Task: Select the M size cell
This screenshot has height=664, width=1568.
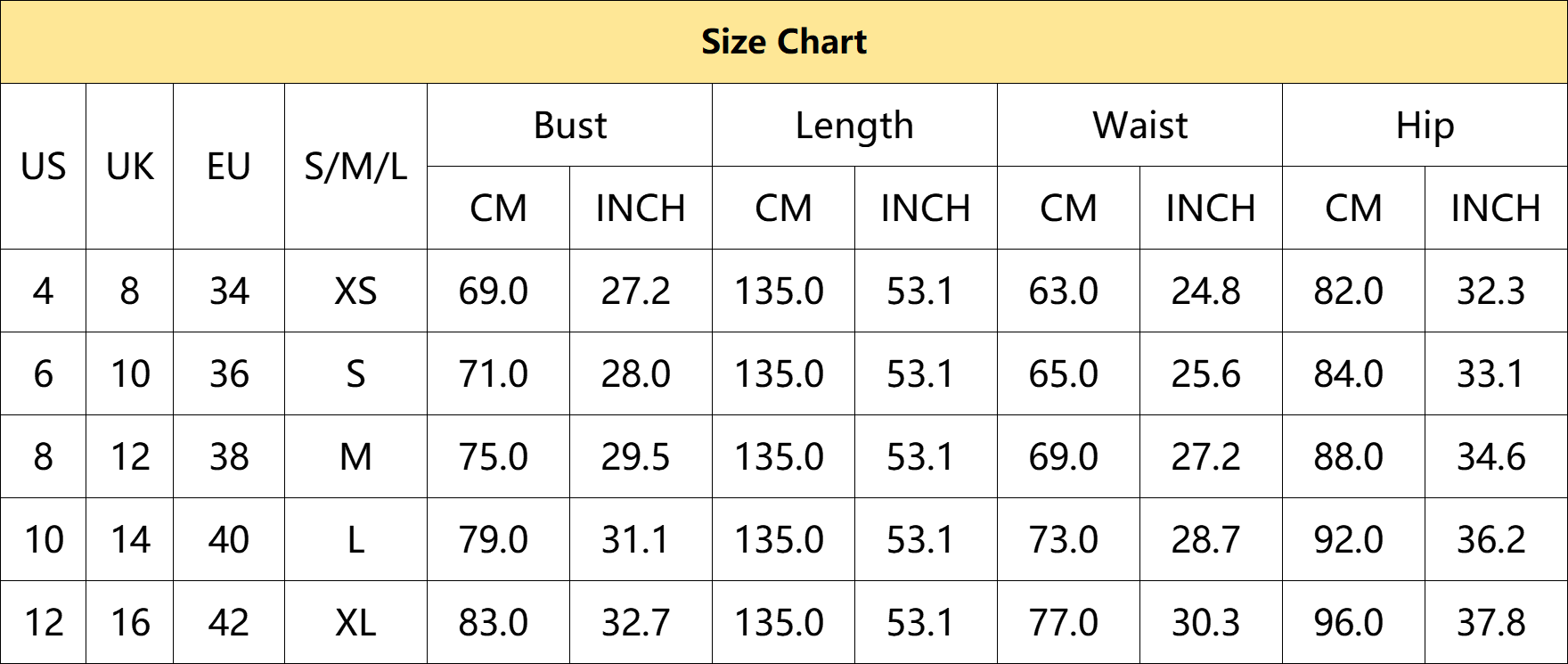Action: 355,457
